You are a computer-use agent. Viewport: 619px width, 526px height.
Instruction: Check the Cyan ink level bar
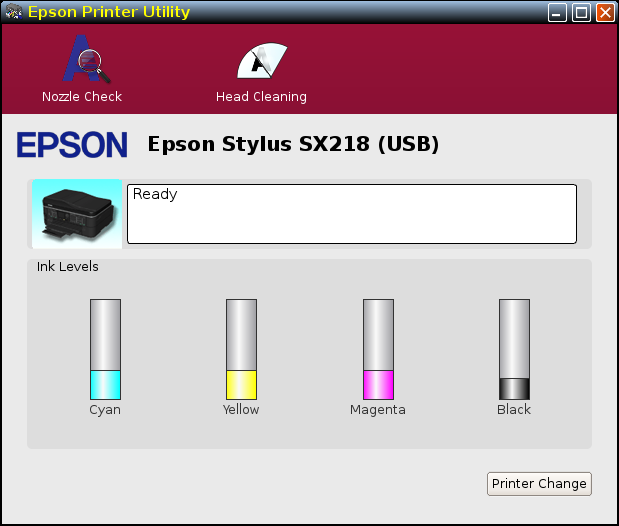105,349
